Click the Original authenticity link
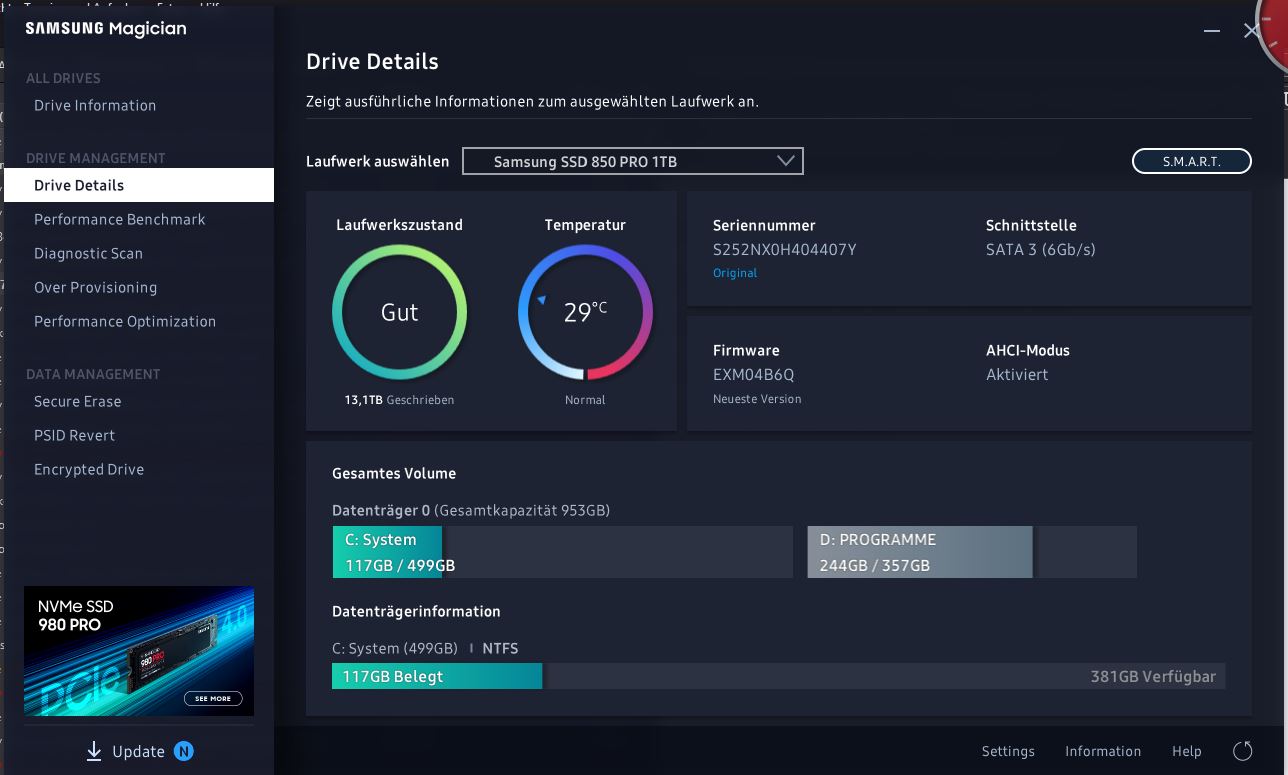Image resolution: width=1288 pixels, height=775 pixels. click(735, 273)
